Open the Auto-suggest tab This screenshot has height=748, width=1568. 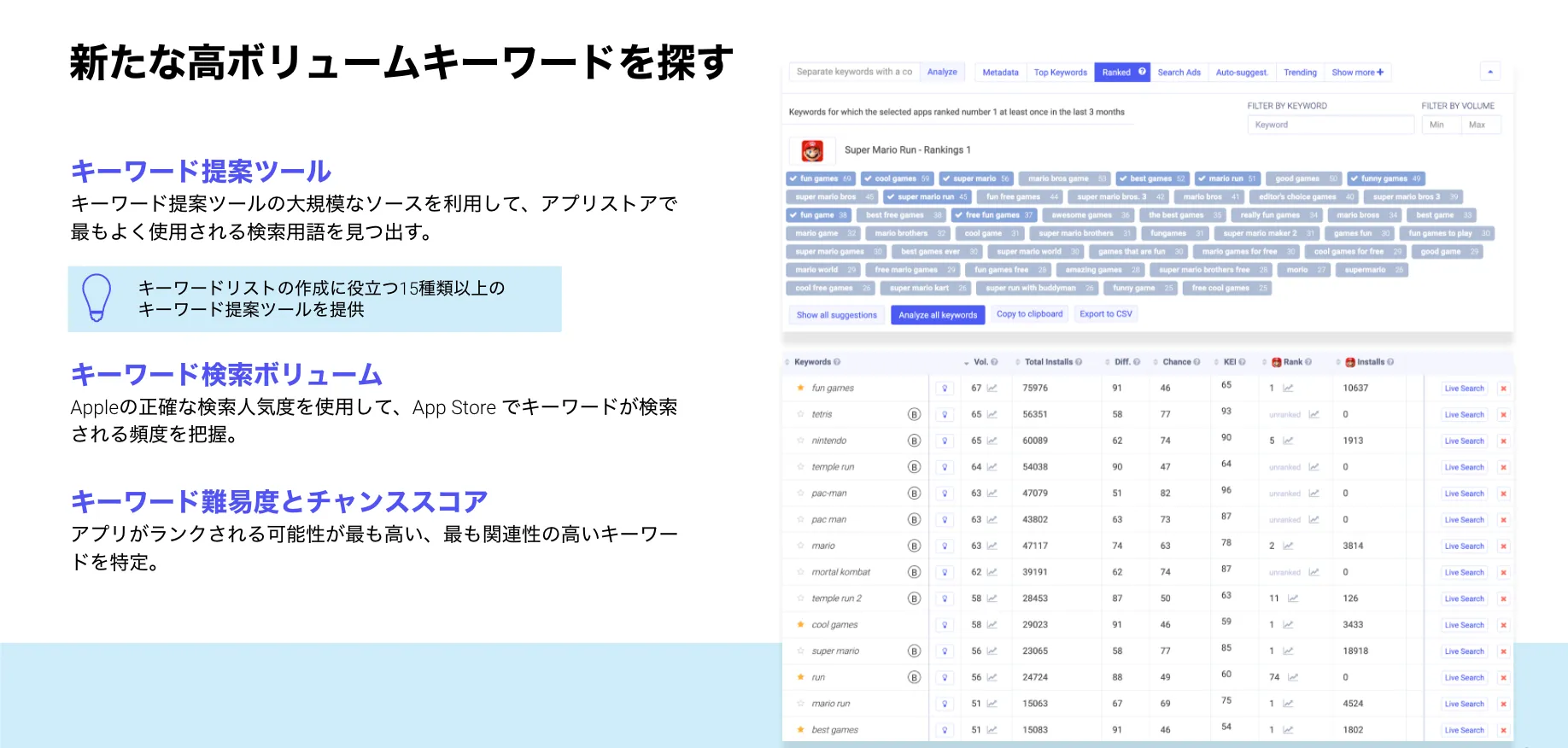click(1242, 73)
